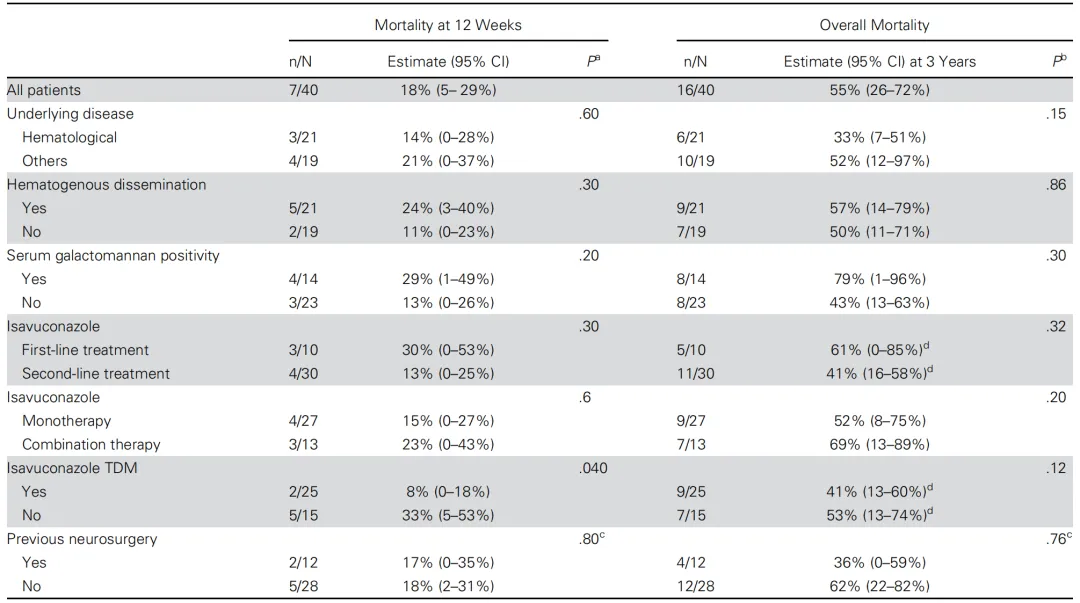The height and width of the screenshot is (603, 1080).
Task: Click "Serum galactomannan positivity" row label
Action: [113, 255]
